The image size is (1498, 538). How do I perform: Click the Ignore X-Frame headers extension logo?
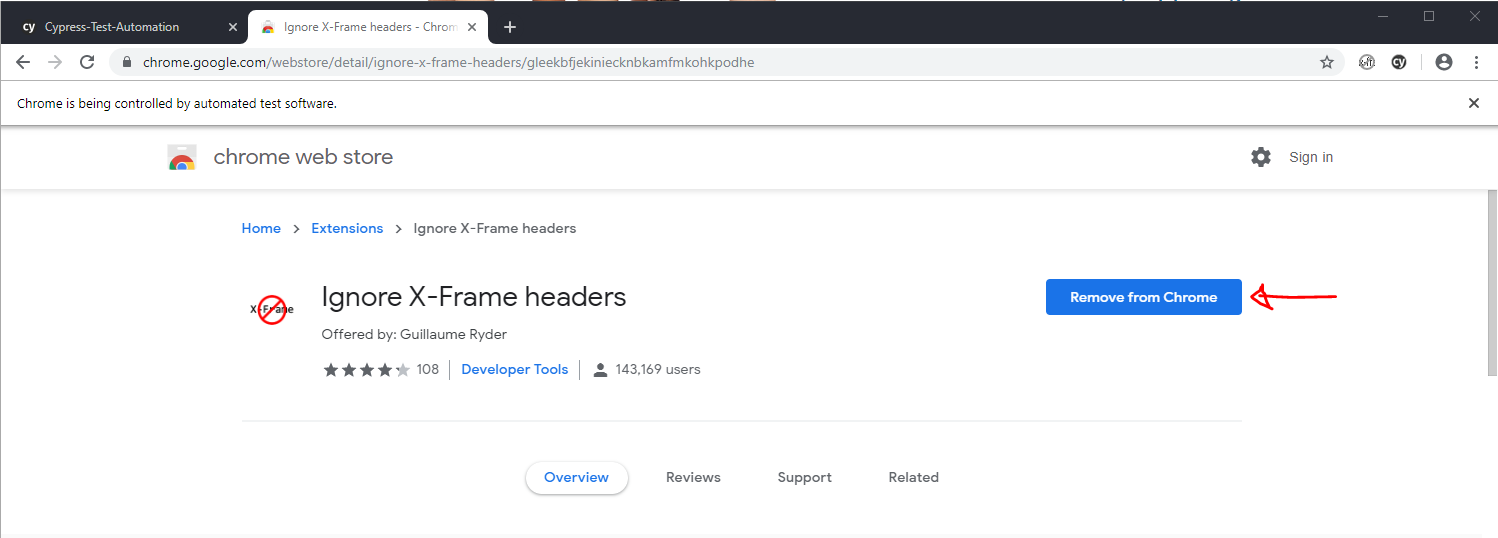click(272, 310)
